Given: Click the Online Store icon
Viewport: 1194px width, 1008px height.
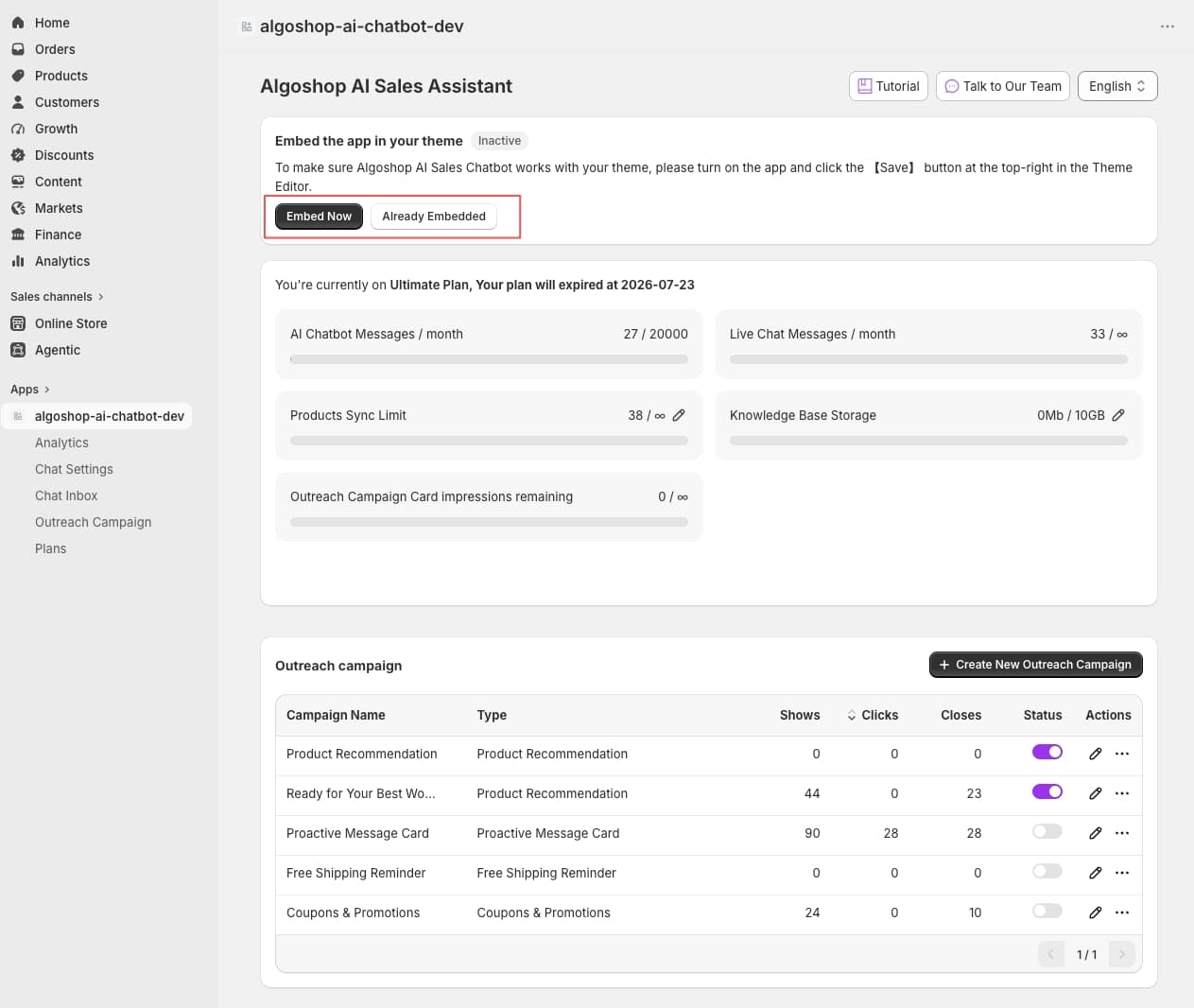Looking at the screenshot, I should click(x=18, y=323).
